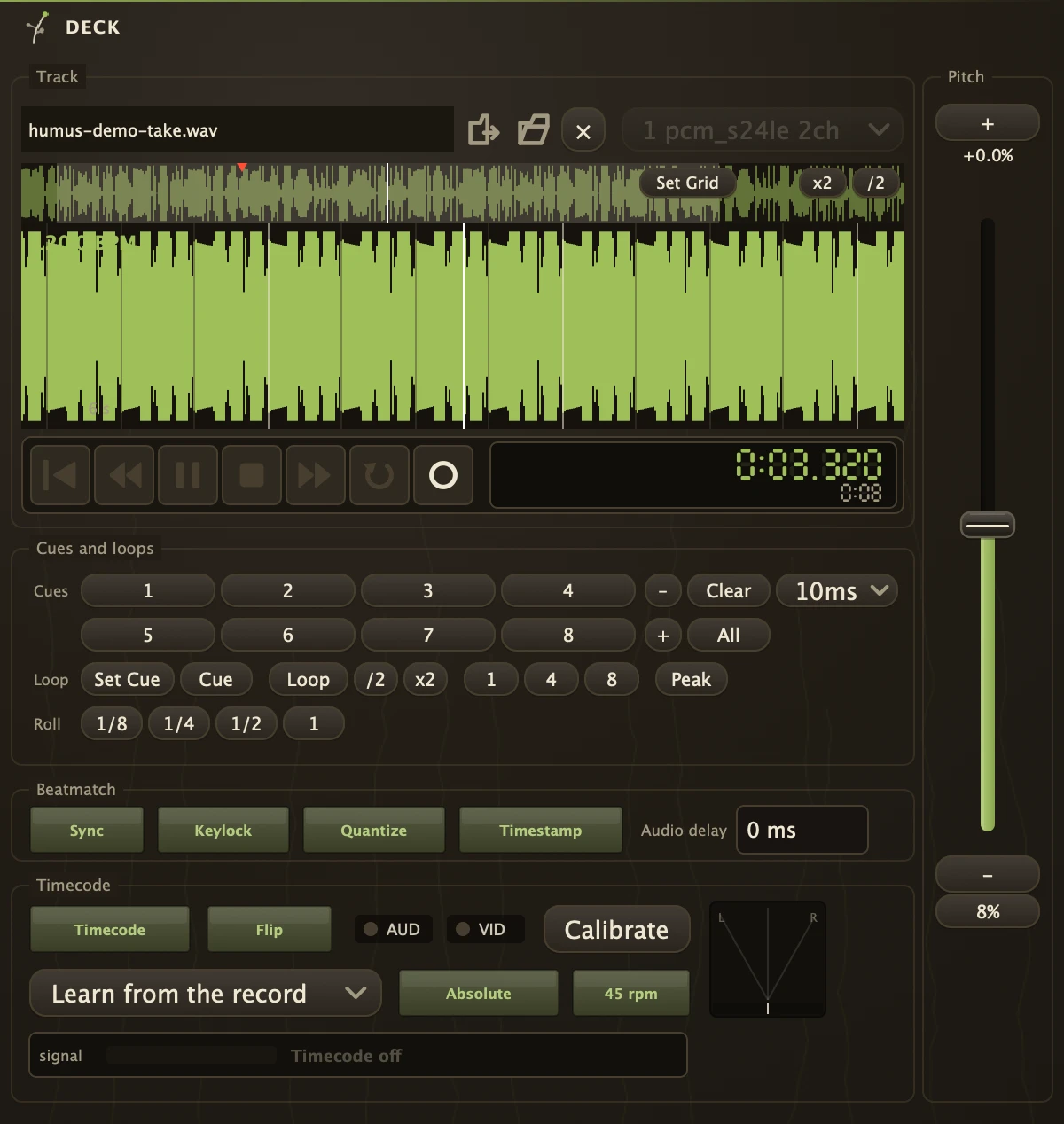Toggle Keylock
Screen dimensions: 1064x1124
click(x=223, y=831)
